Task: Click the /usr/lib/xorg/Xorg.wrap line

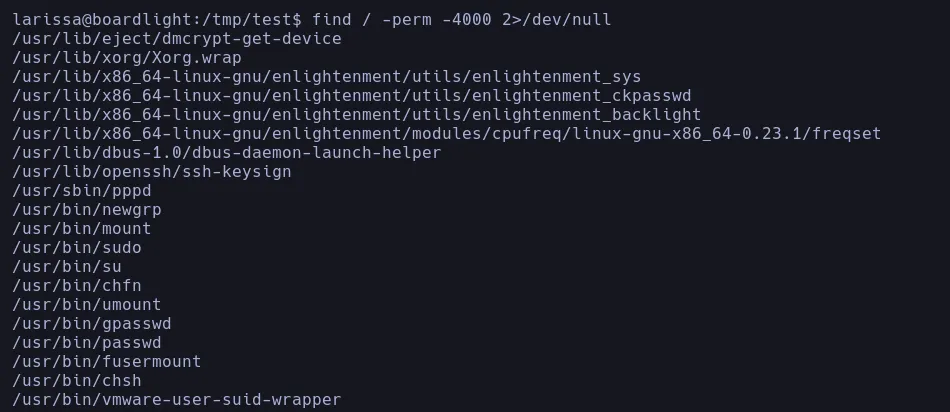Action: (127, 57)
